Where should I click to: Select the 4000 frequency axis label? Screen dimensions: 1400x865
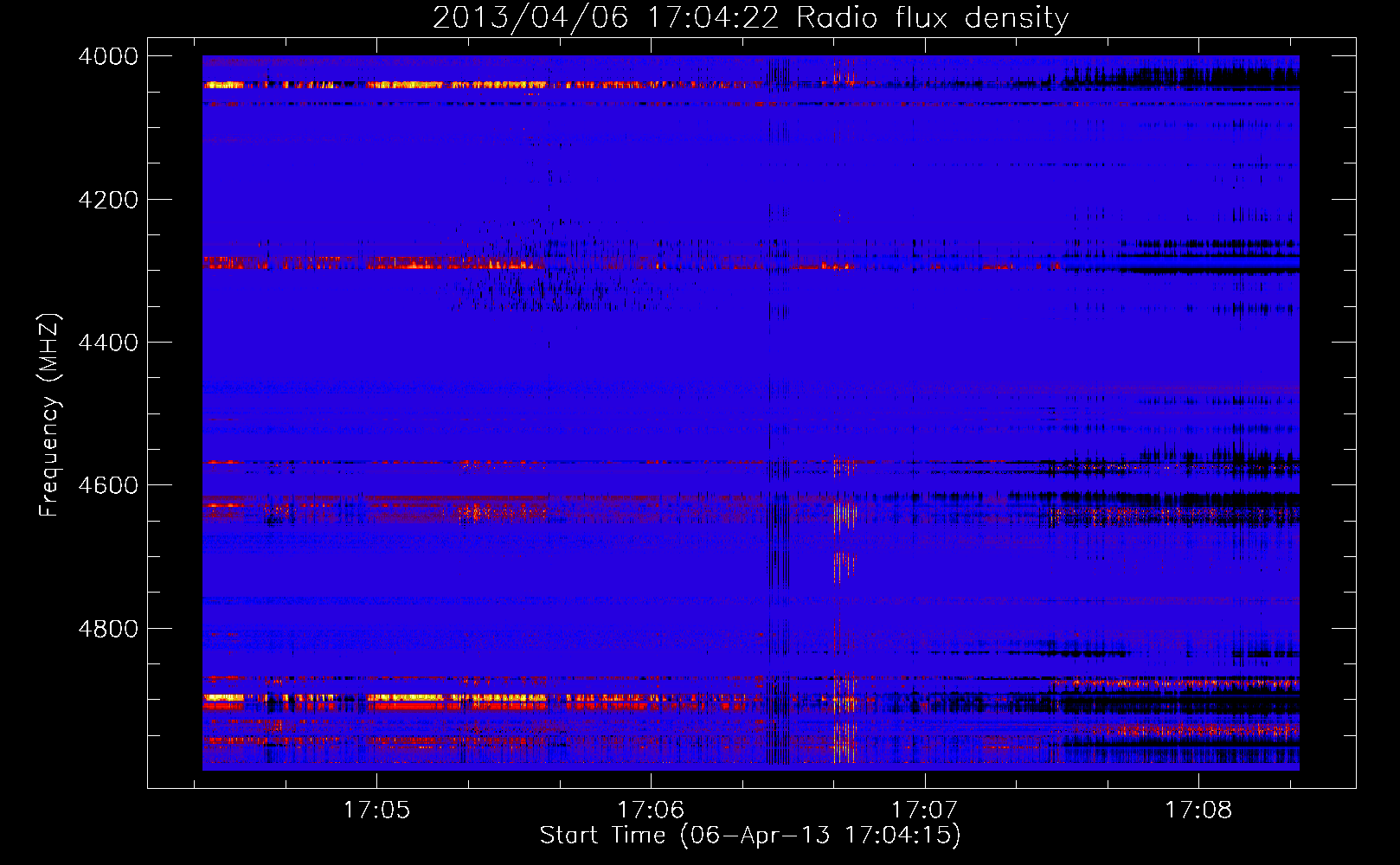[108, 56]
